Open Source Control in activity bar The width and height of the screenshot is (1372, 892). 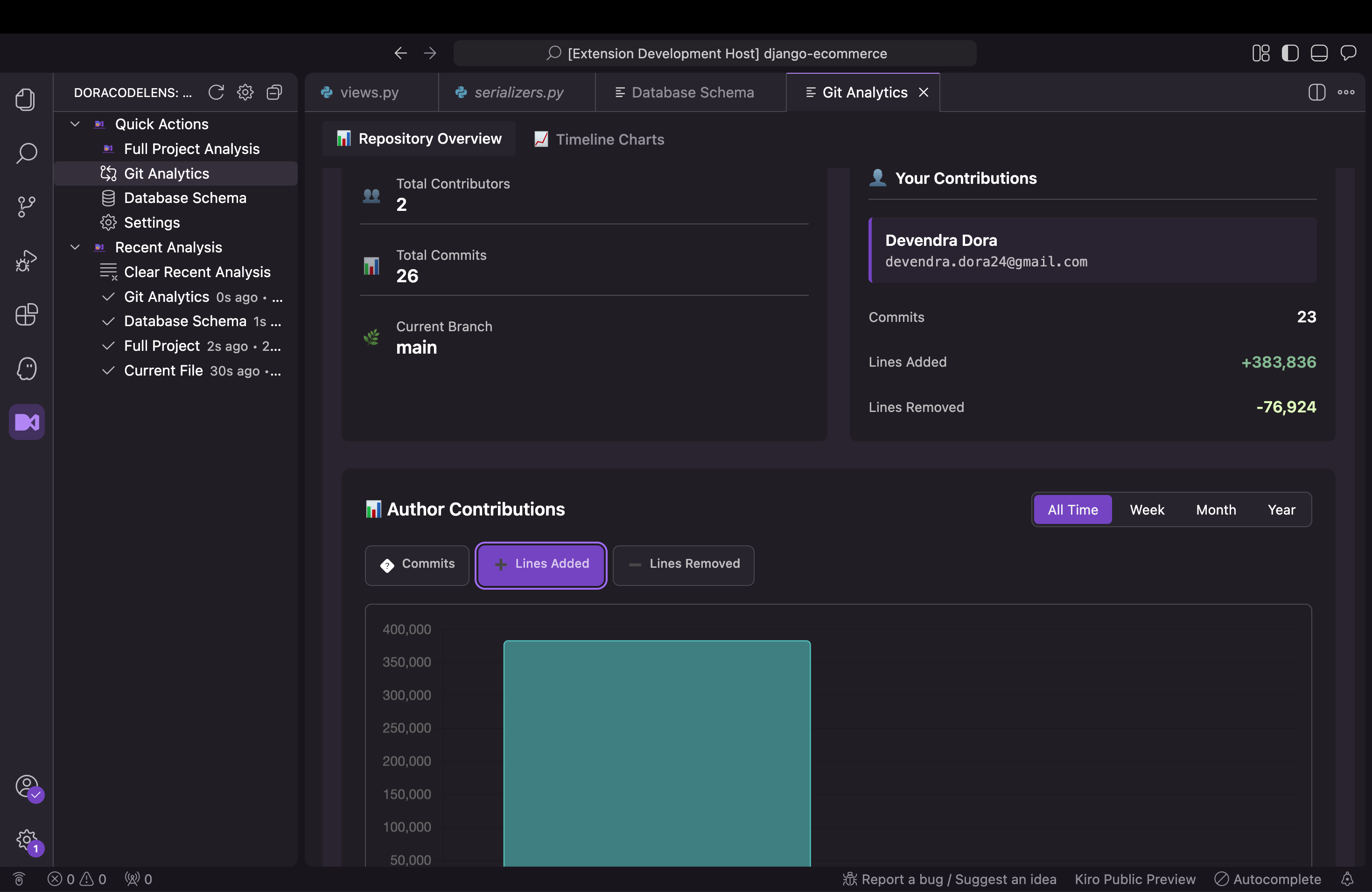coord(27,207)
